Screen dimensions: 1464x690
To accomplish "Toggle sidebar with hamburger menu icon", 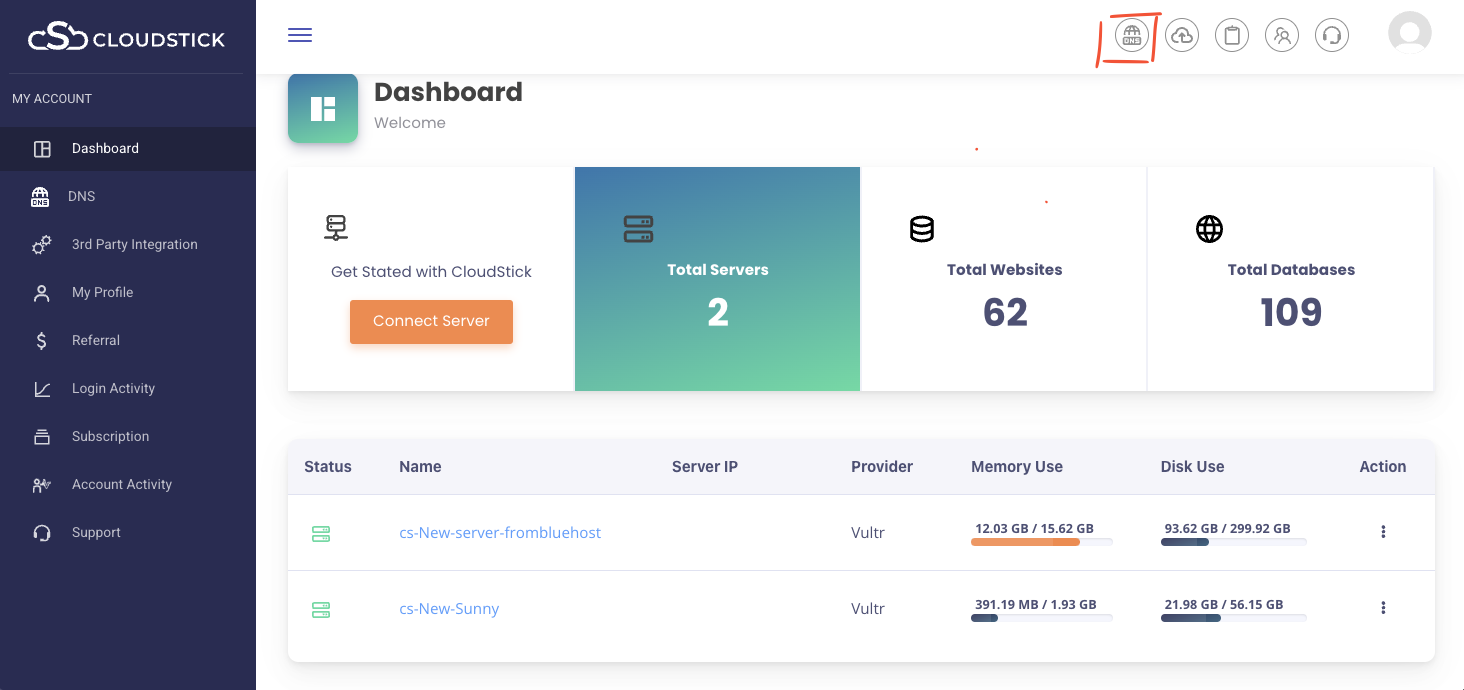I will click(300, 36).
